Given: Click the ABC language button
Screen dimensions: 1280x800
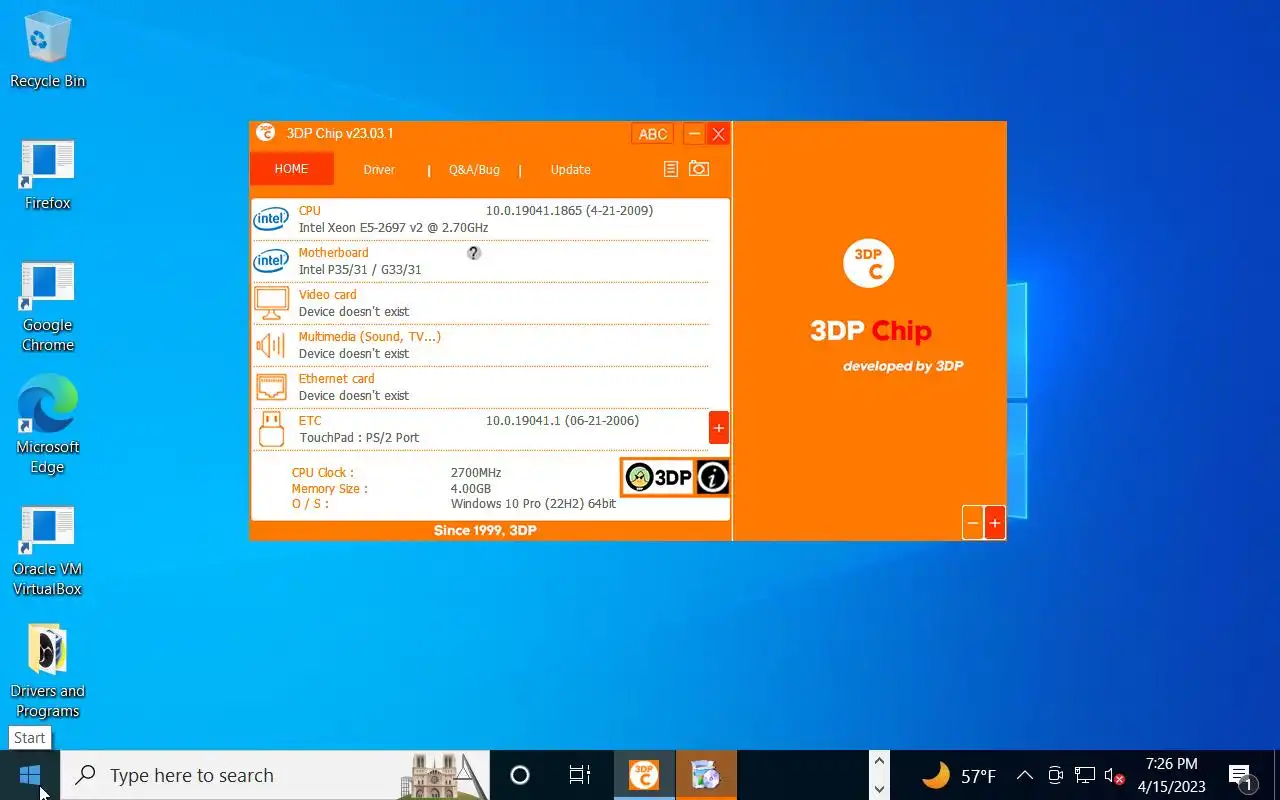Looking at the screenshot, I should click(x=653, y=134).
